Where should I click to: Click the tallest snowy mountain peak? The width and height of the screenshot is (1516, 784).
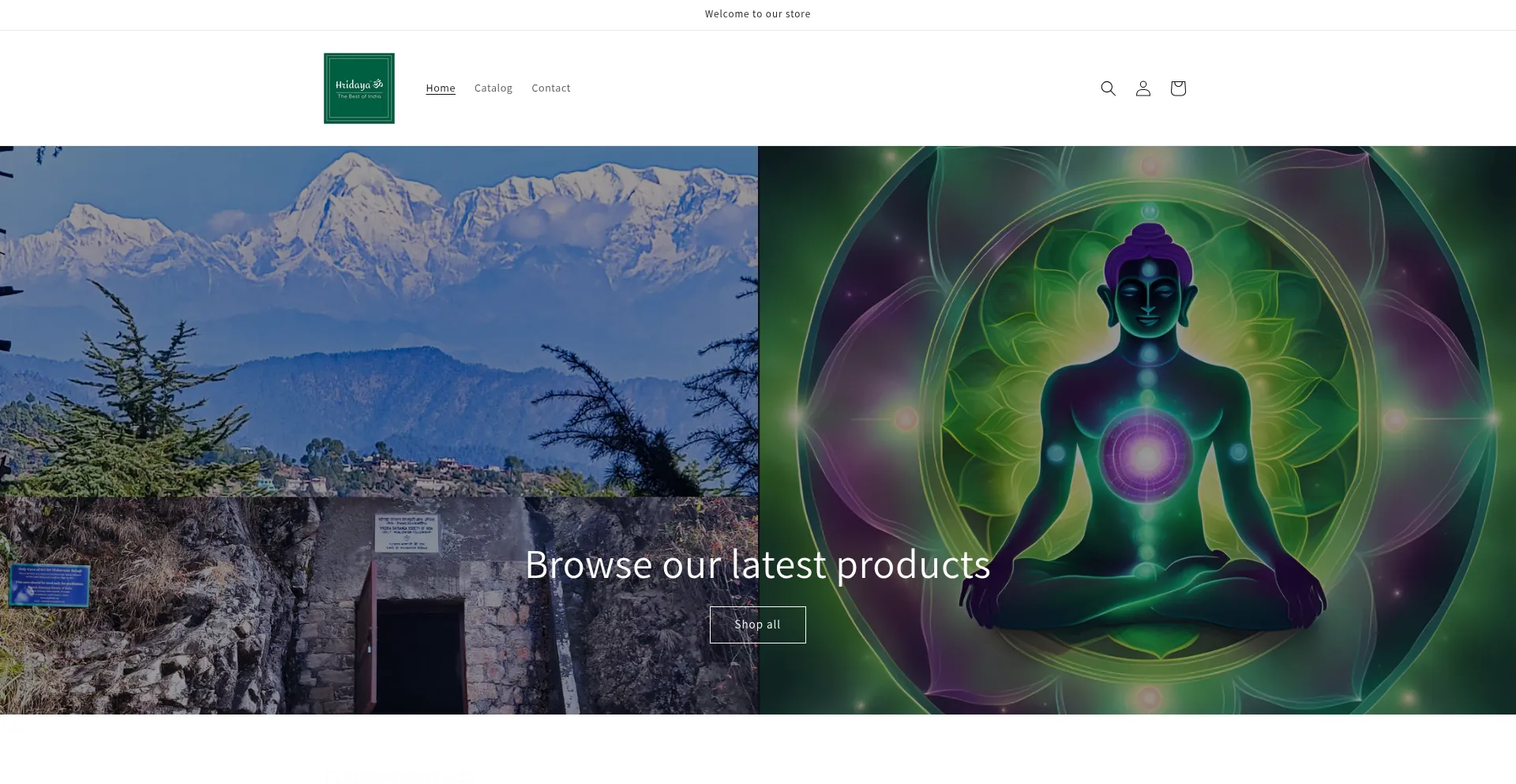click(351, 170)
